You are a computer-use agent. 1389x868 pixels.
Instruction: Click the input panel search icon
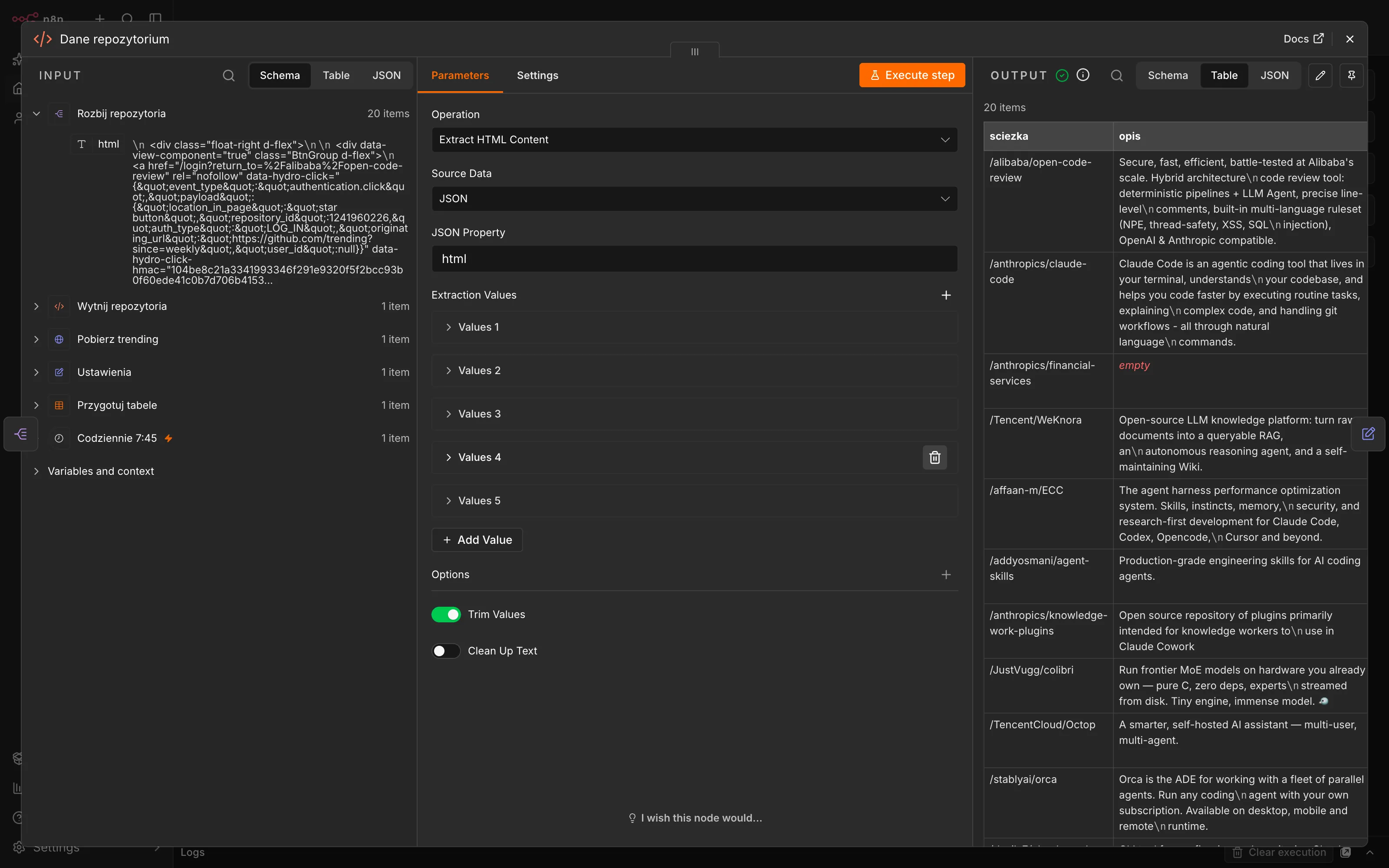tap(228, 75)
